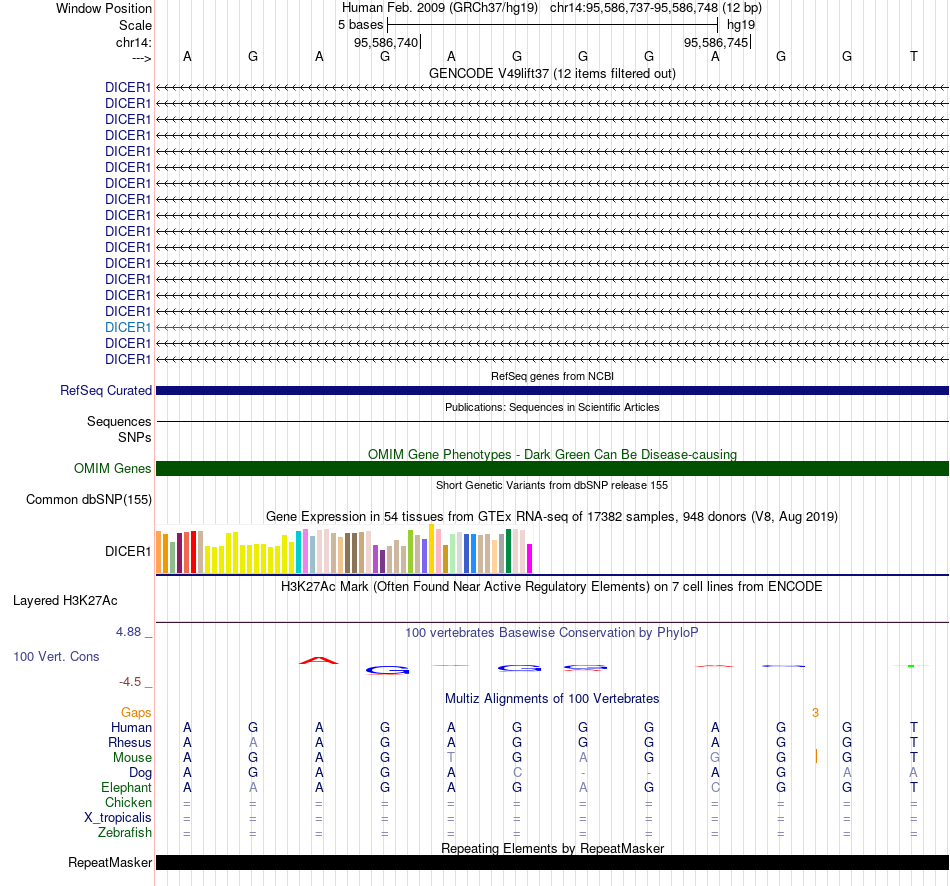Click the chr14: ruler label
This screenshot has width=950, height=886.
click(x=134, y=42)
